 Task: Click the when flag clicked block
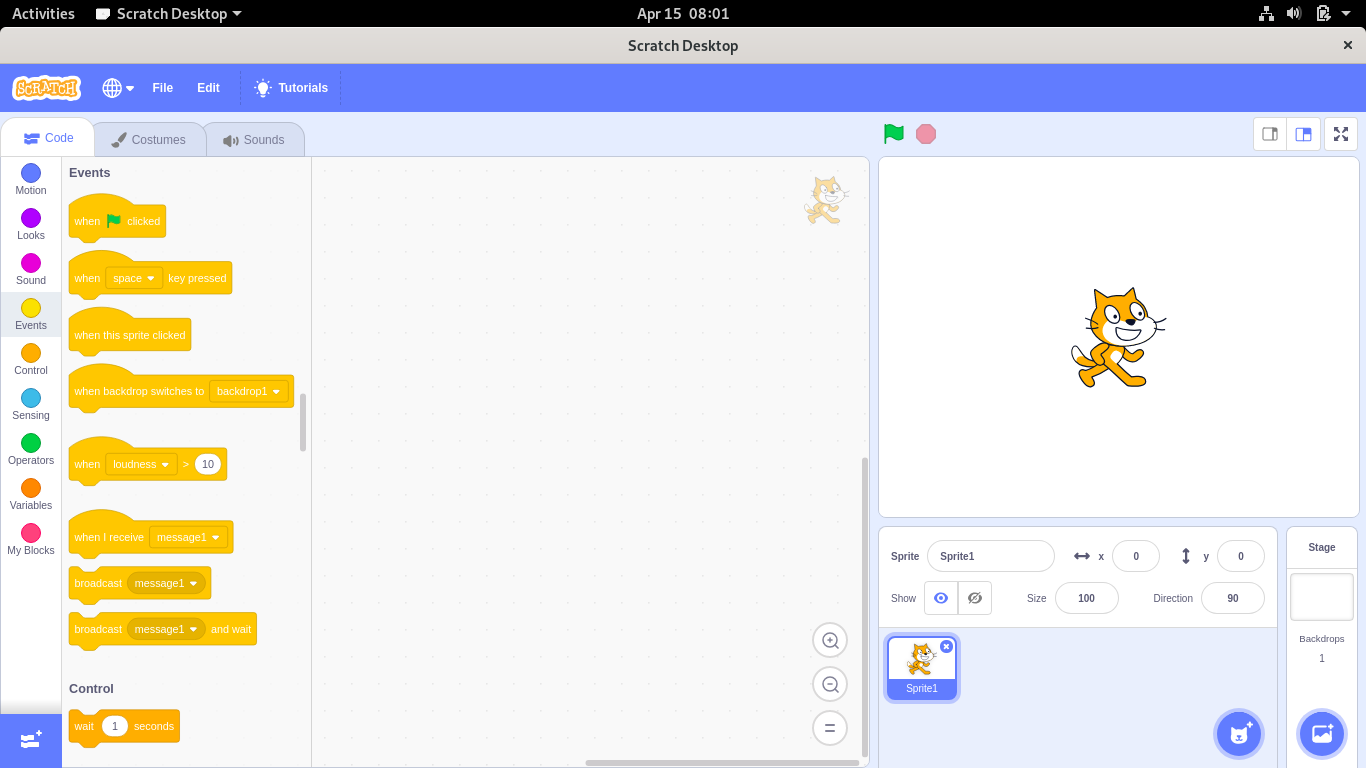pos(117,219)
